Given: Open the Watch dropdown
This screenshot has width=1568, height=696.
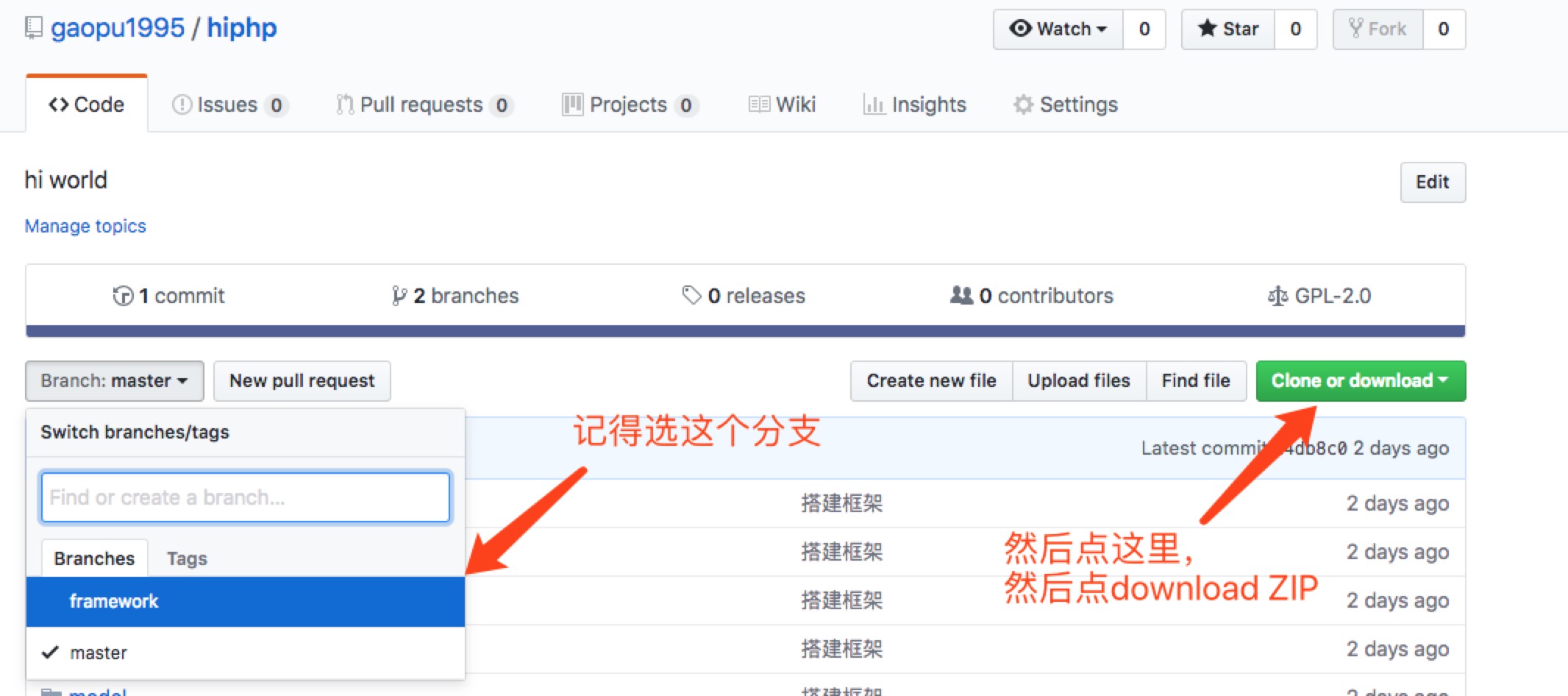Looking at the screenshot, I should click(1058, 29).
